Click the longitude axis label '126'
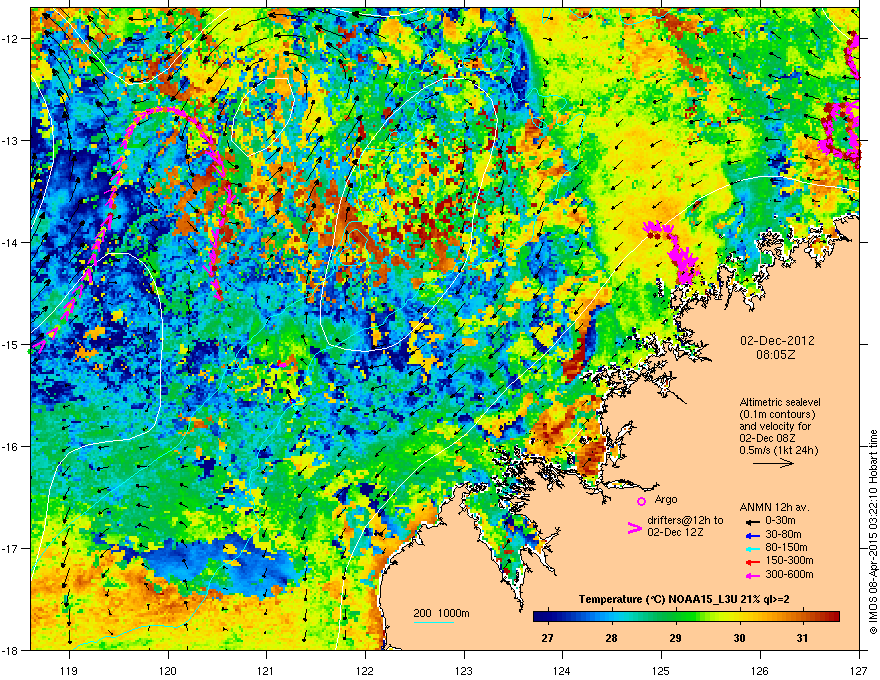Image resolution: width=880 pixels, height=680 pixels. (760, 670)
